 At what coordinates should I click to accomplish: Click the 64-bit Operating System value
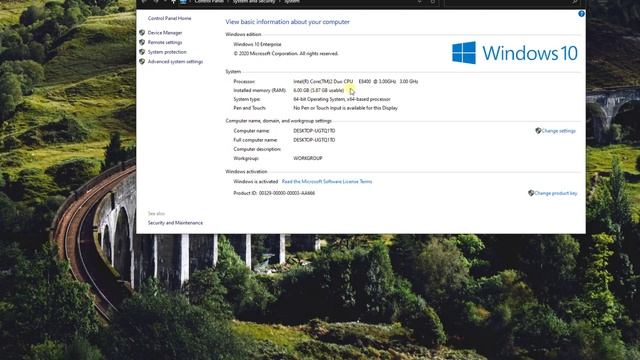point(342,99)
